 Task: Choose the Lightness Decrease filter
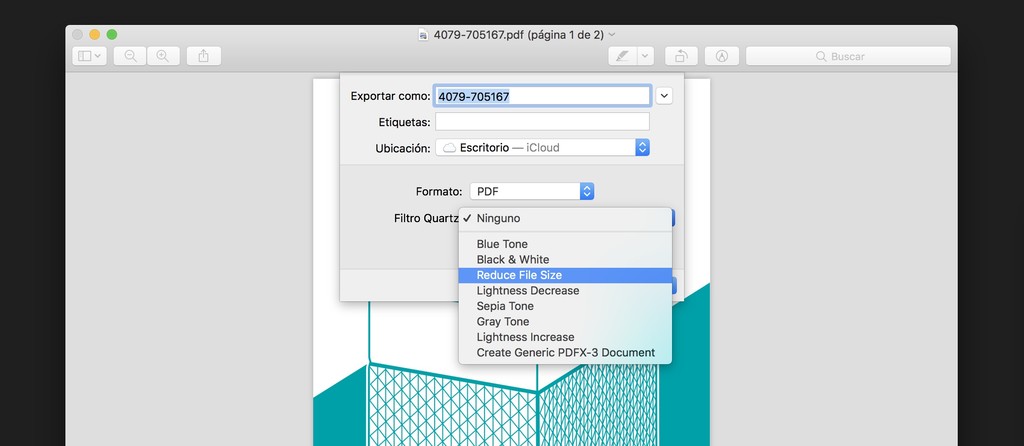tap(565, 291)
